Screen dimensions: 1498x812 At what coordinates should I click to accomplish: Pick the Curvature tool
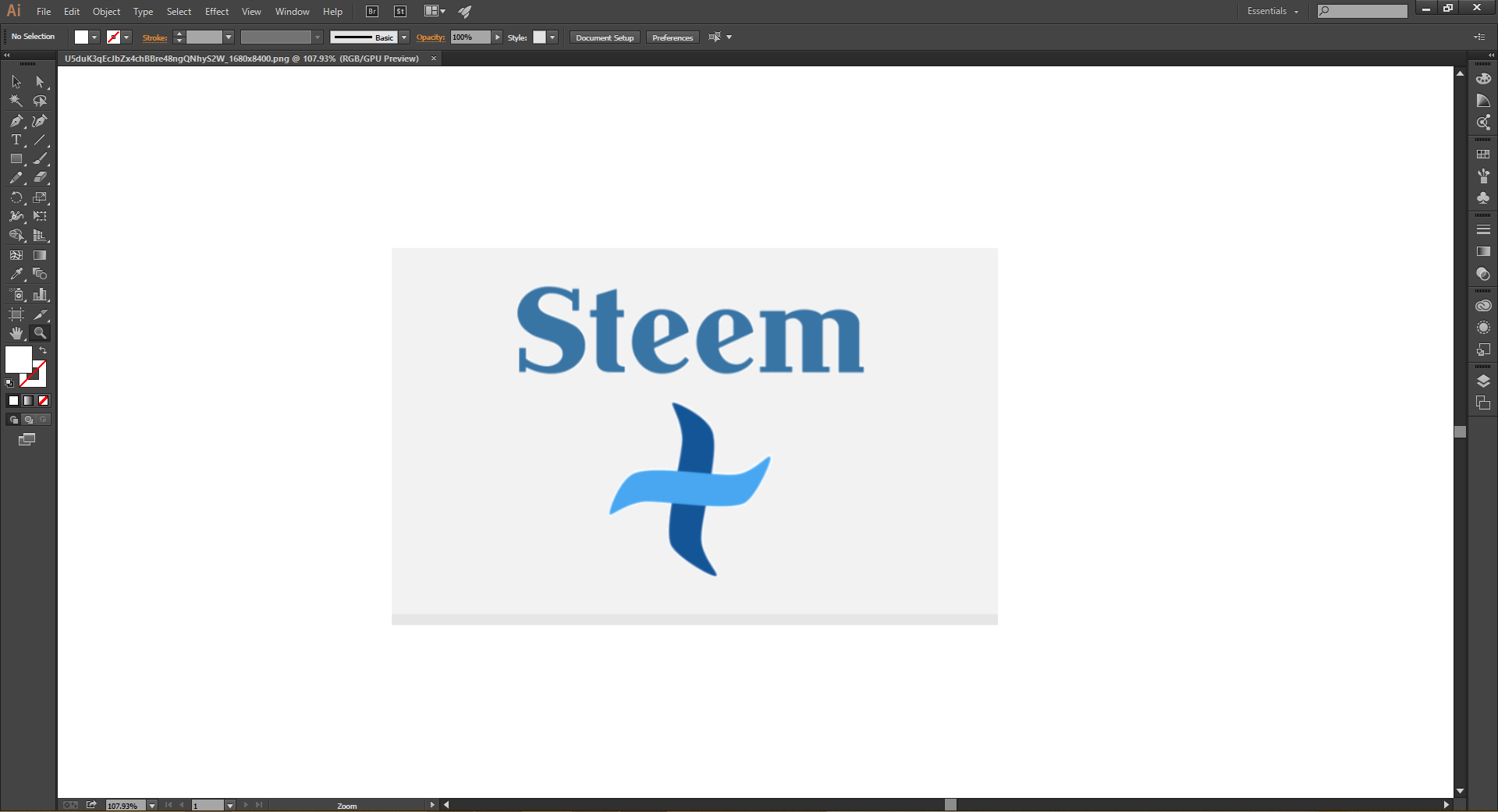click(40, 121)
